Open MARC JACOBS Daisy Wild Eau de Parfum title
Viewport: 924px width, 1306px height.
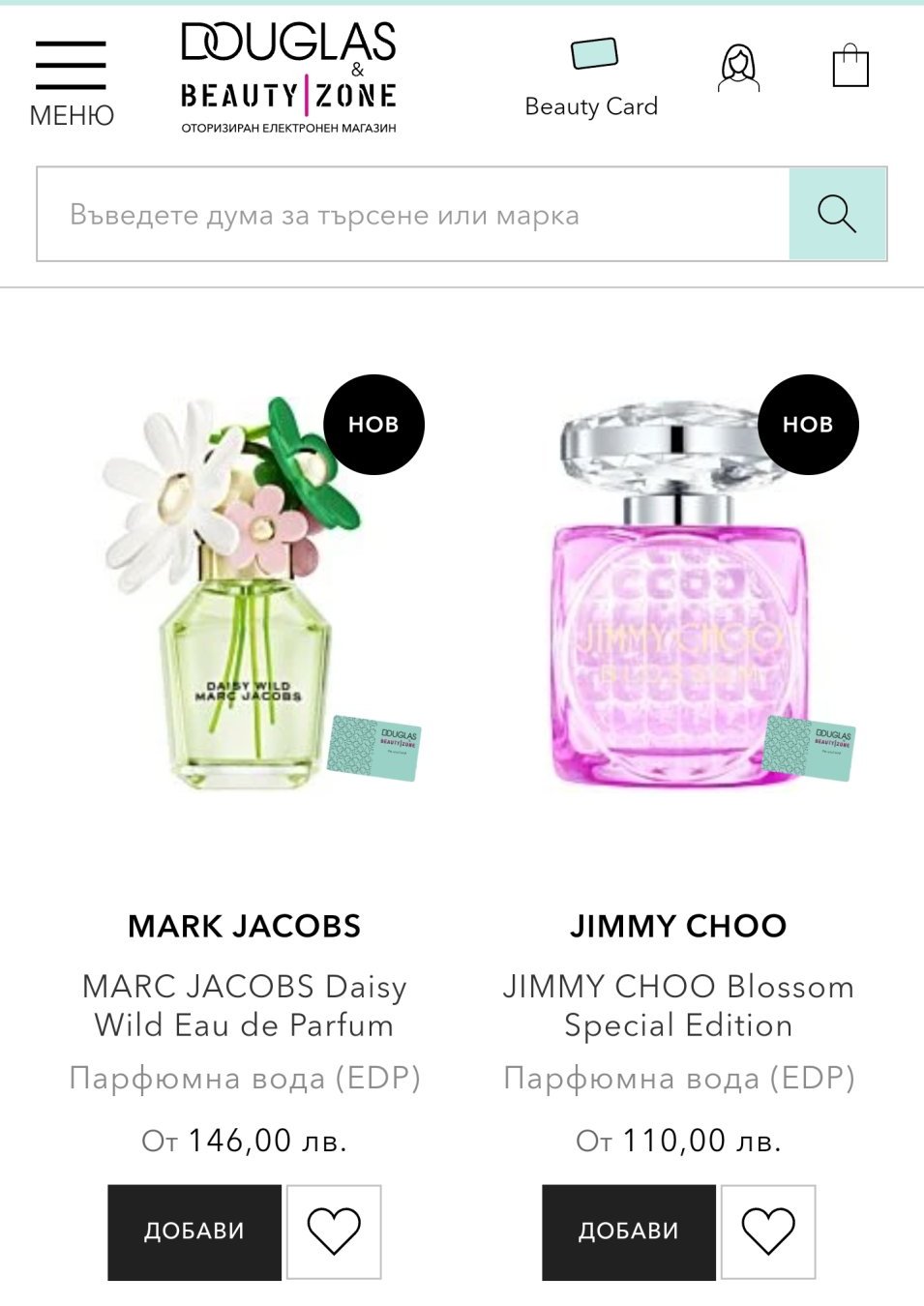click(x=245, y=1006)
